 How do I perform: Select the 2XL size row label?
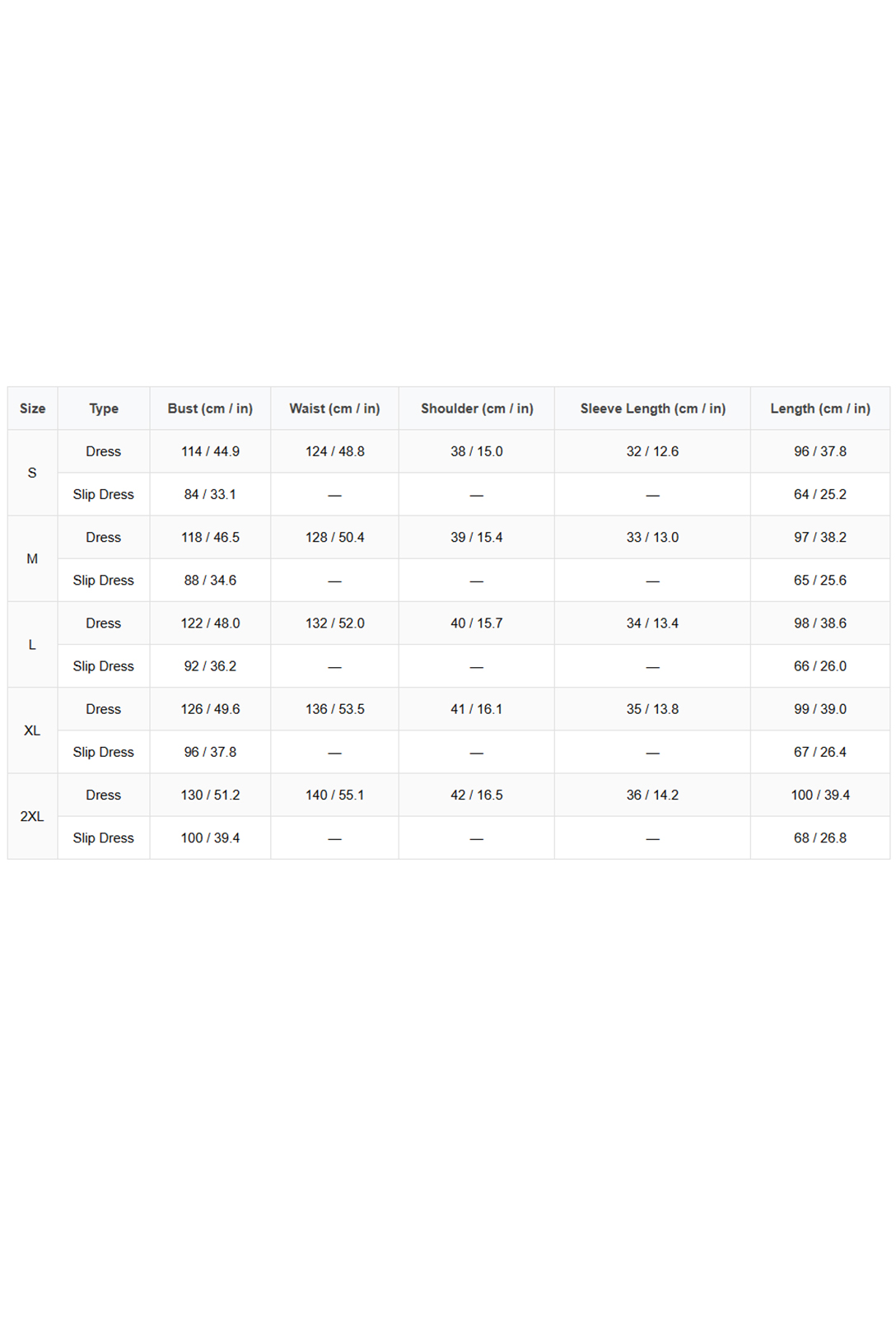coord(32,816)
